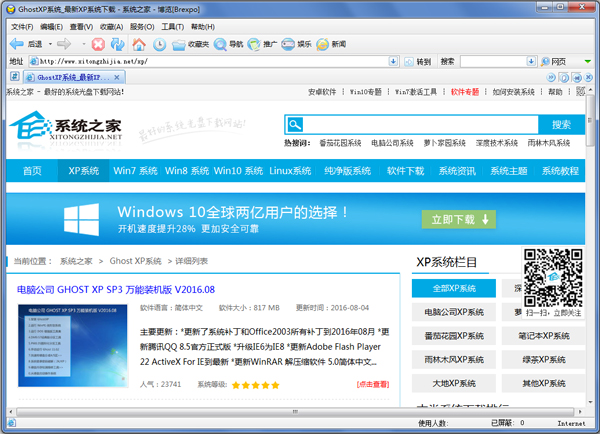
Task: Open the 收藏夹 favorites folder
Action: tap(191, 44)
